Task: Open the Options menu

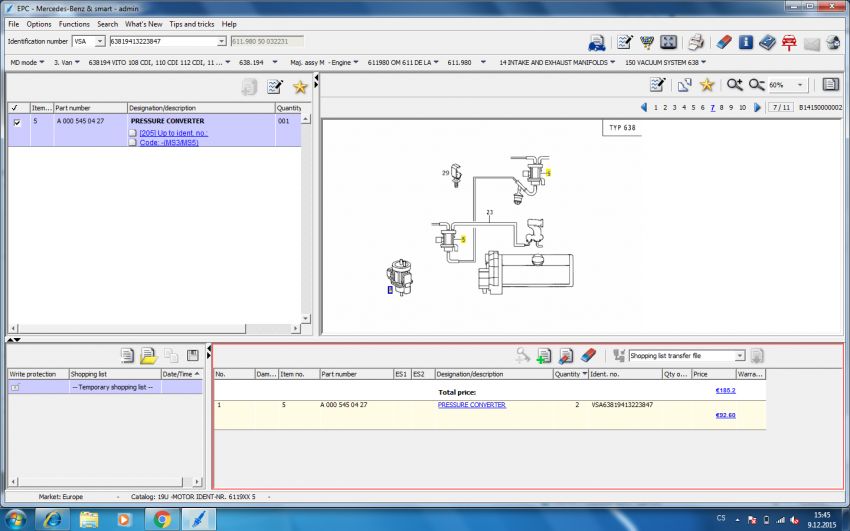Action: click(39, 24)
